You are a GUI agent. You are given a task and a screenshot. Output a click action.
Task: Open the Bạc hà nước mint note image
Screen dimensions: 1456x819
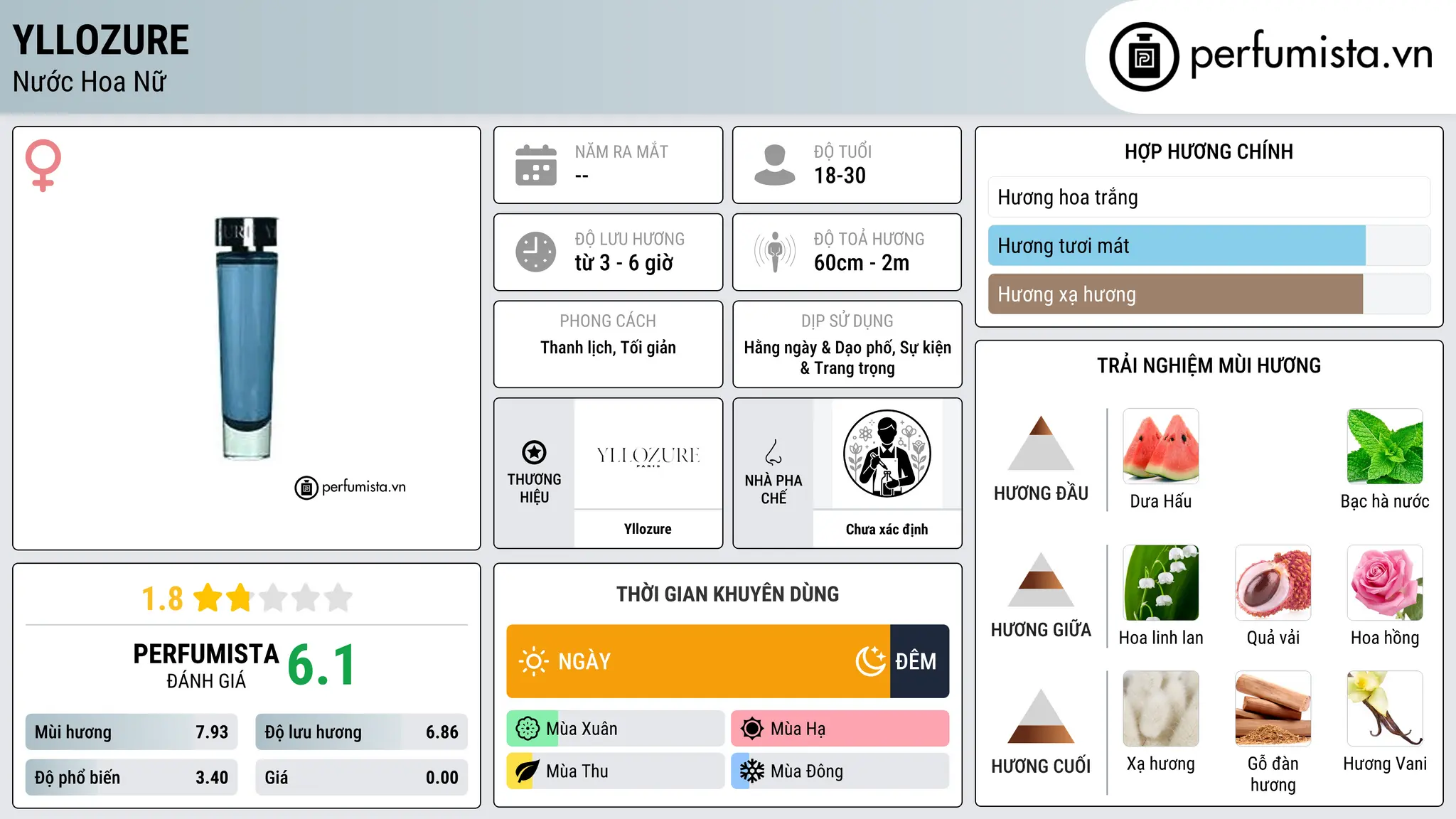point(1385,446)
